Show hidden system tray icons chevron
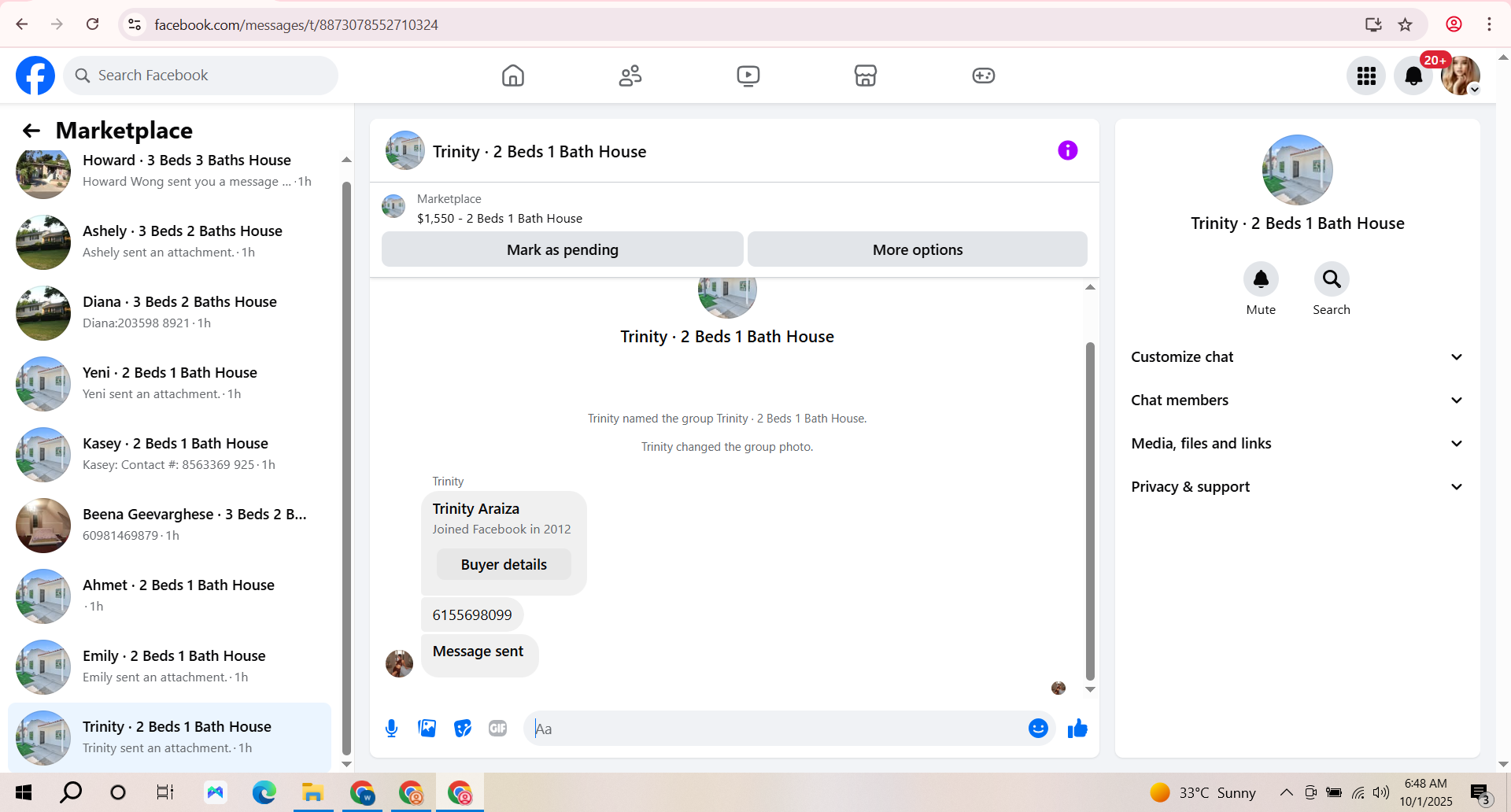The image size is (1511, 812). pyautogui.click(x=1287, y=792)
